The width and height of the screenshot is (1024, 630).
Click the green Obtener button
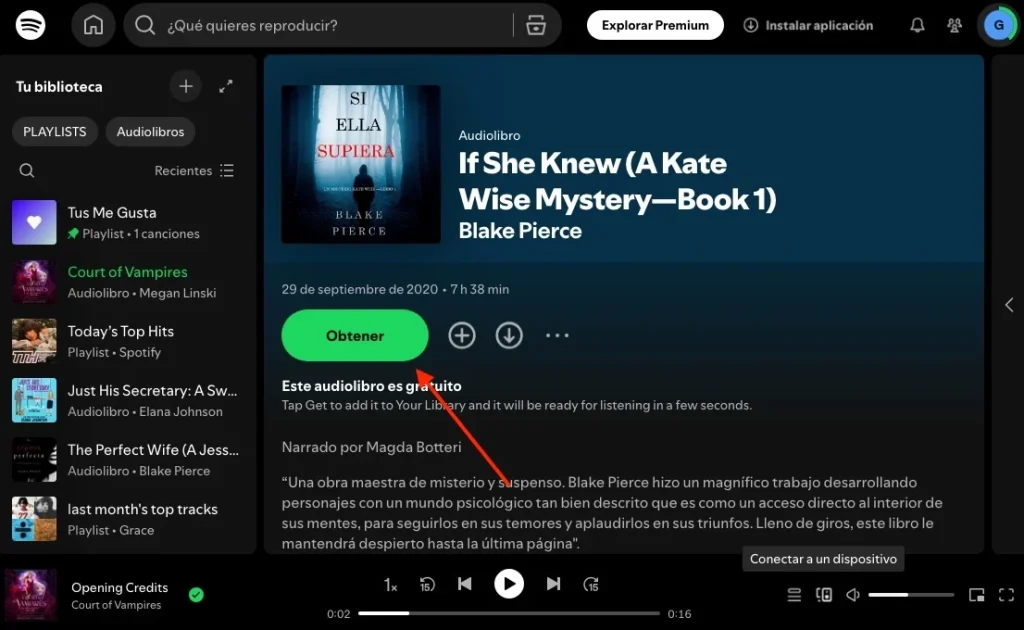tap(355, 336)
